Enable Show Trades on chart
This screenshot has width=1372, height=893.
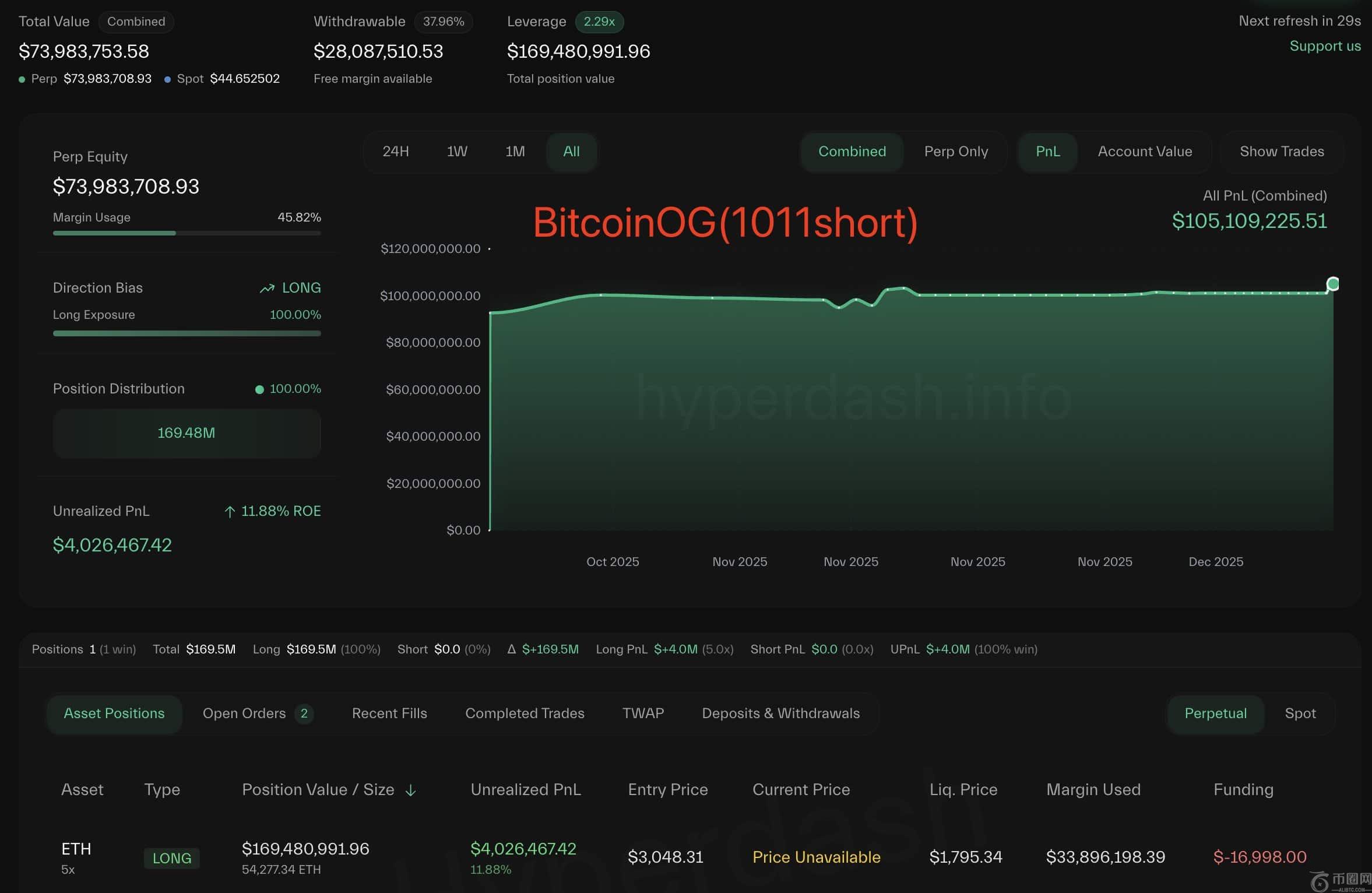1282,152
